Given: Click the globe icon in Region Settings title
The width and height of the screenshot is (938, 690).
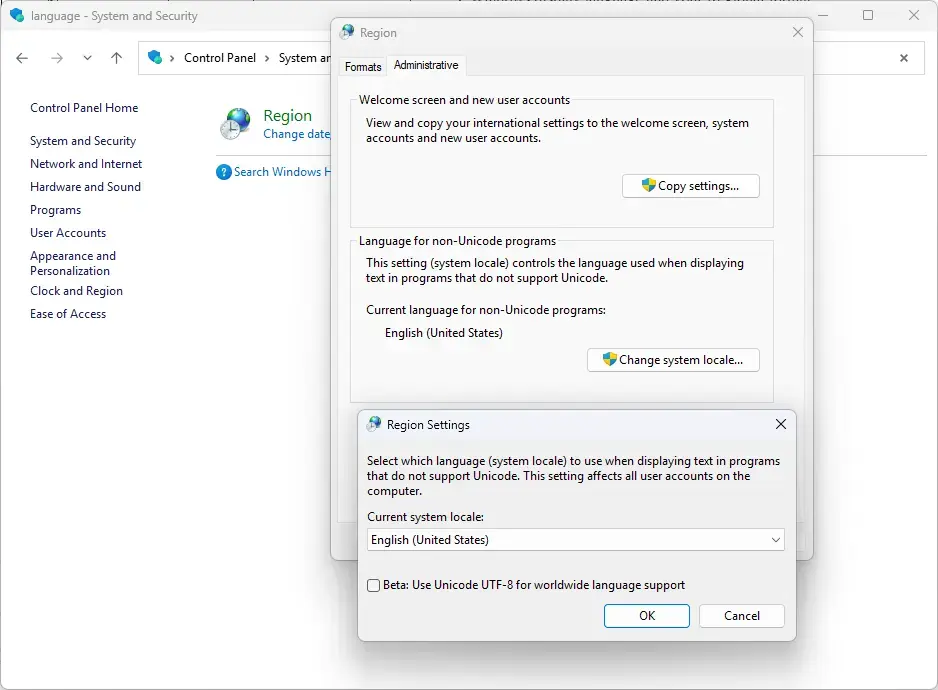Looking at the screenshot, I should [374, 424].
